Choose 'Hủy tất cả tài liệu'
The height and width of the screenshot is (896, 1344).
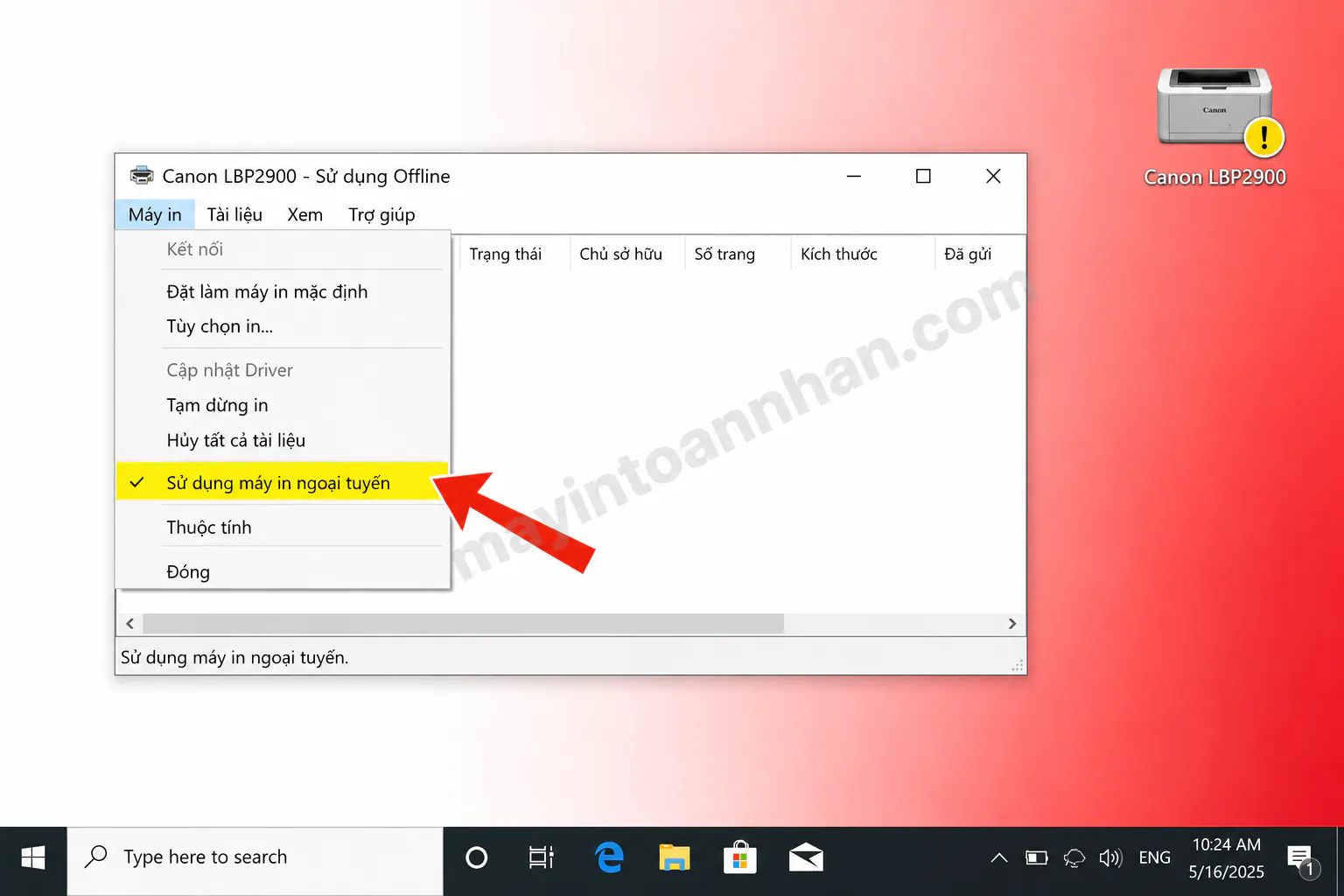(x=282, y=440)
